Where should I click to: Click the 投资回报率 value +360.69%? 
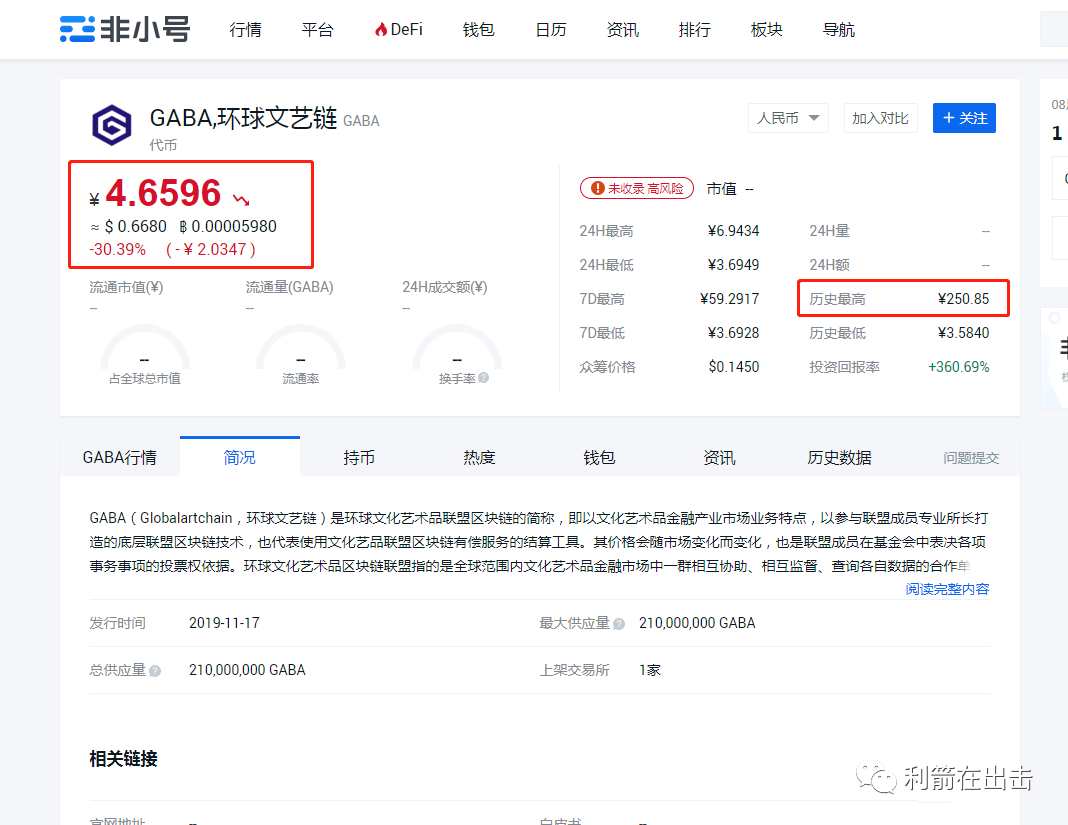tap(958, 367)
